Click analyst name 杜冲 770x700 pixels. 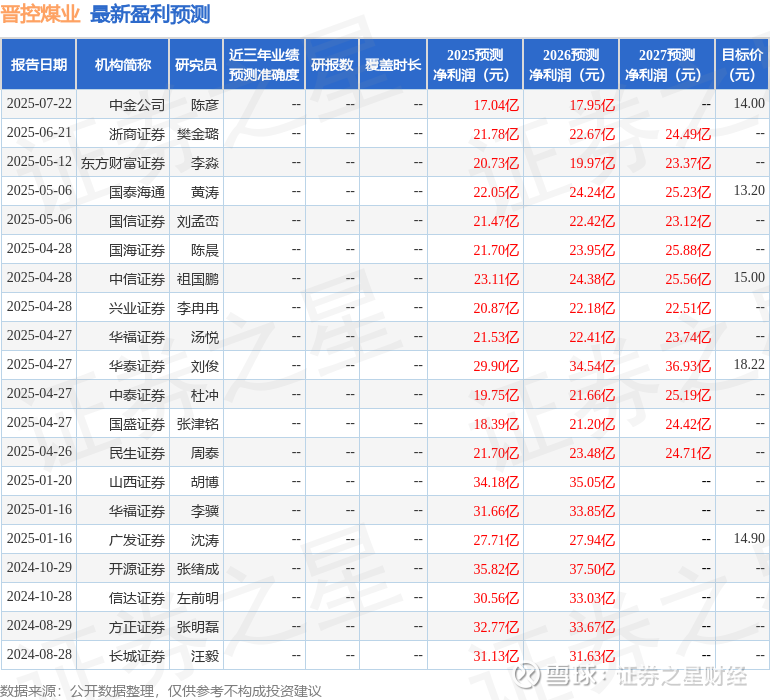205,394
